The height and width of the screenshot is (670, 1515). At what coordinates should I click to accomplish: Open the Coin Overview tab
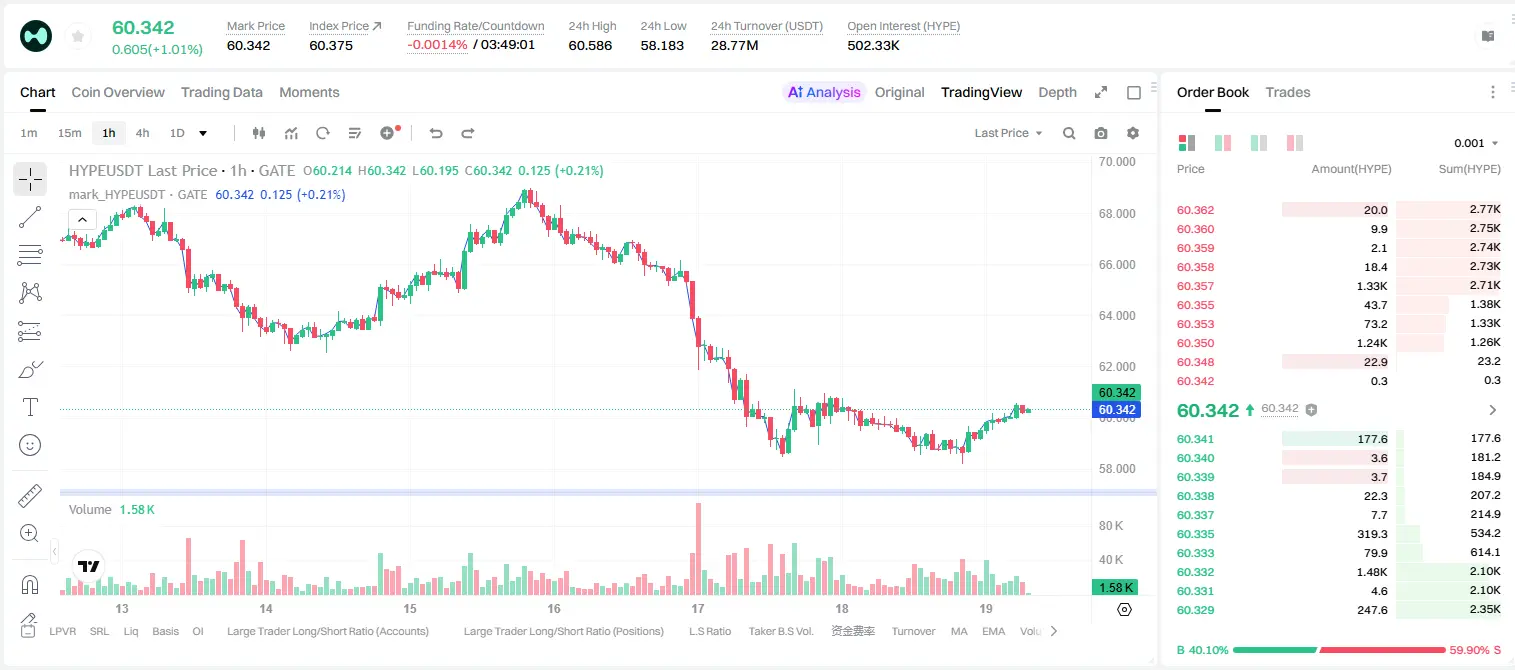coord(118,92)
